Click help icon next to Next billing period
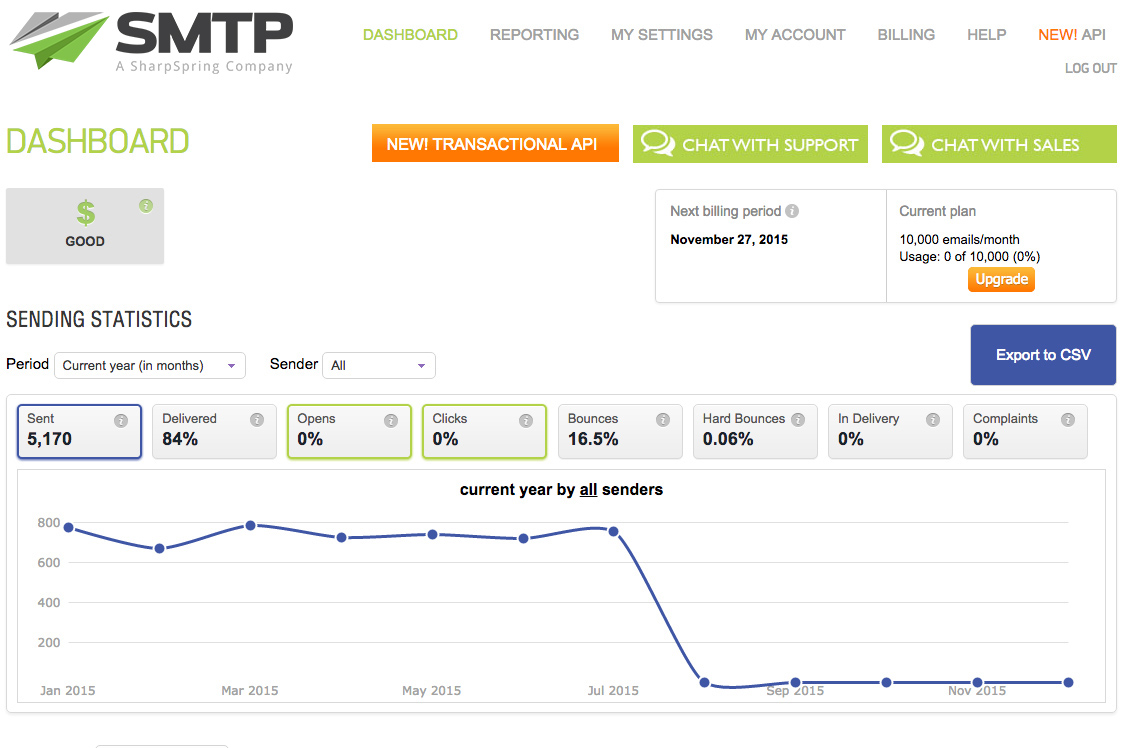This screenshot has height=748, width=1136. (792, 211)
